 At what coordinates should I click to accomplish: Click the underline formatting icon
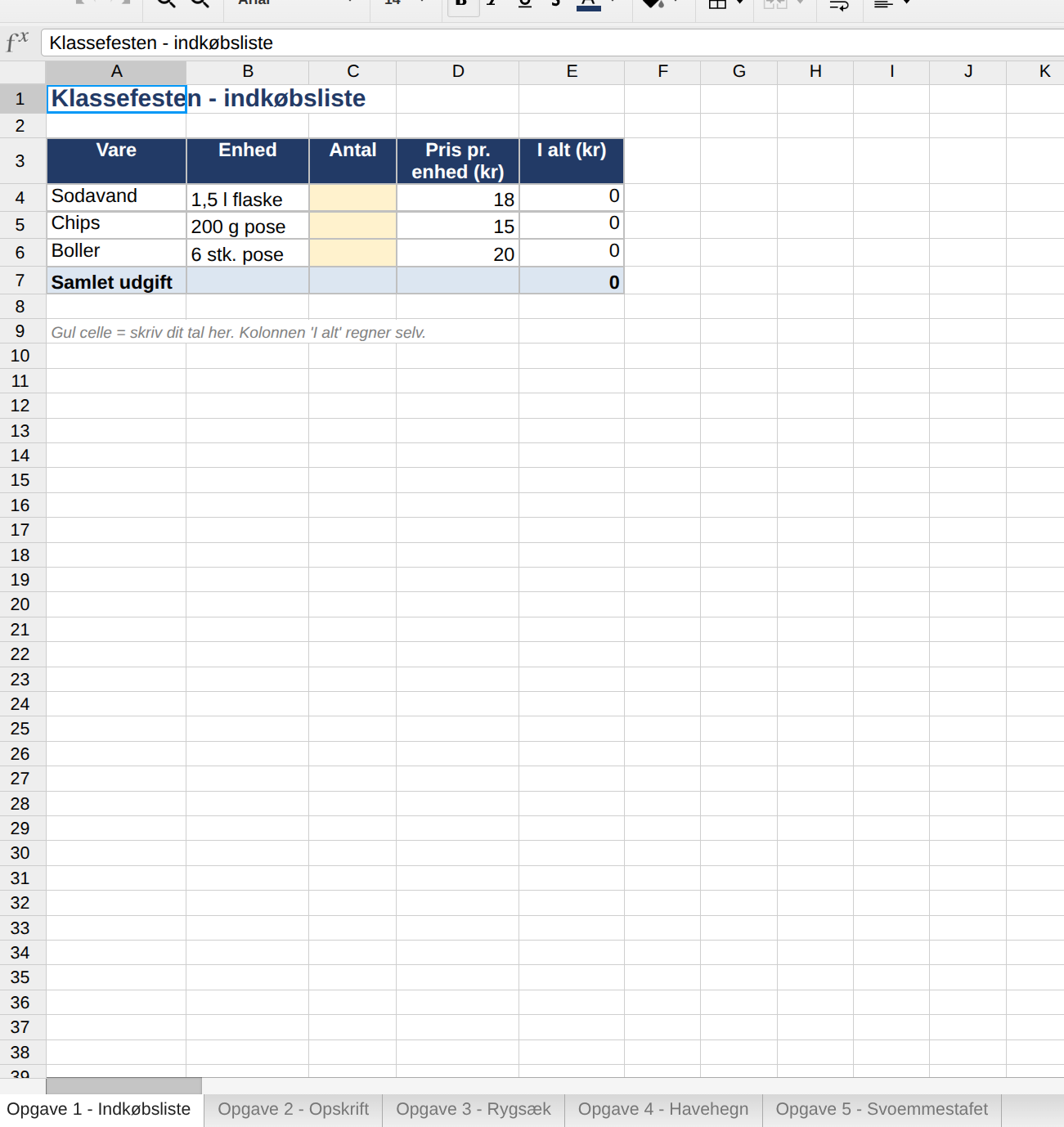pyautogui.click(x=525, y=3)
